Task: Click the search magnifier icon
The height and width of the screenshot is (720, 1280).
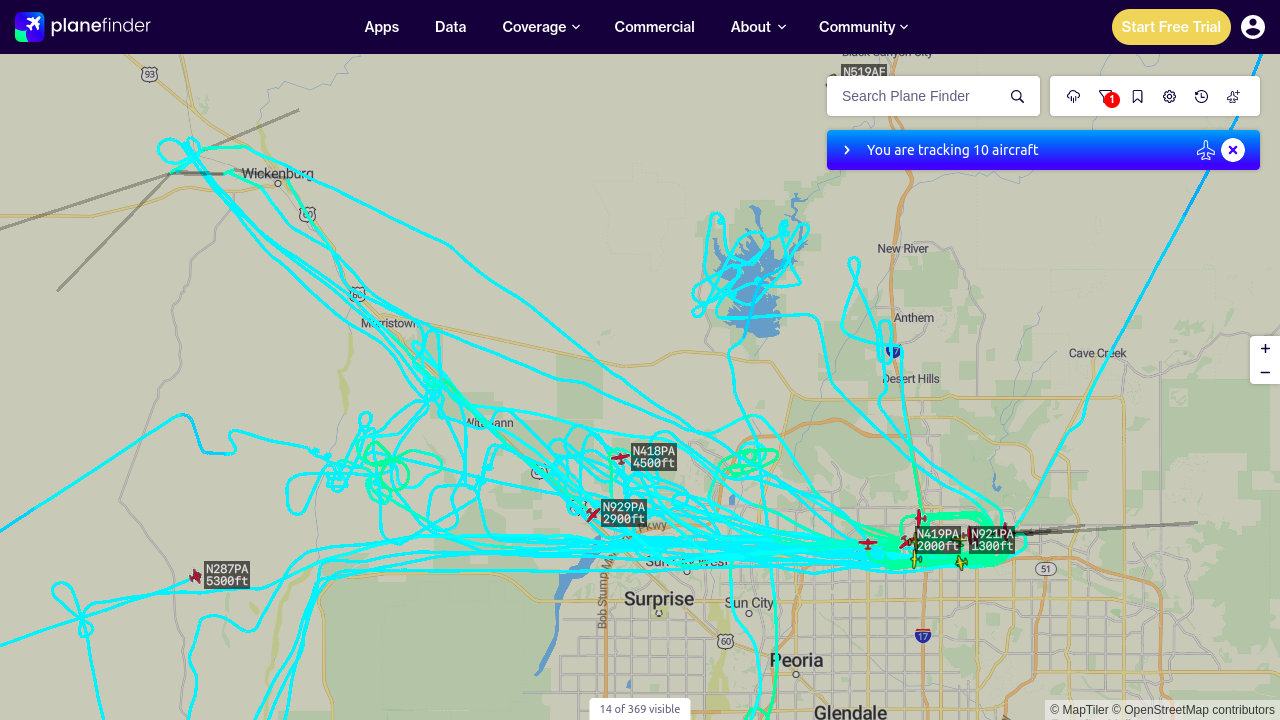Action: [1017, 96]
